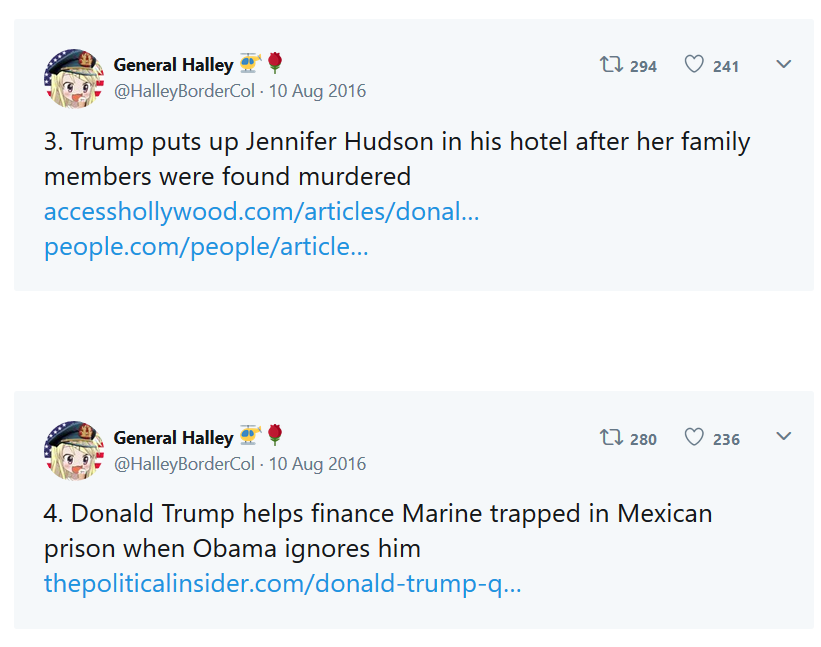This screenshot has width=821, height=647.
Task: Click the avatar on the Mexican prison tweet
Action: (x=74, y=451)
